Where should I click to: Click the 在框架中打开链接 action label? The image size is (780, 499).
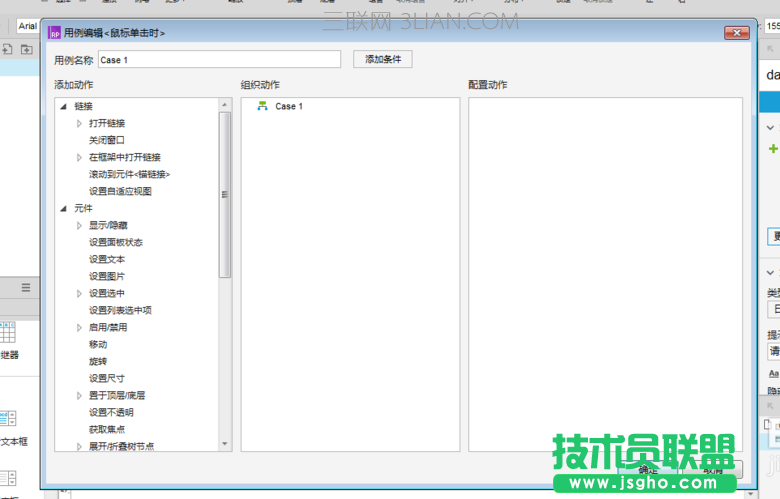click(x=124, y=157)
